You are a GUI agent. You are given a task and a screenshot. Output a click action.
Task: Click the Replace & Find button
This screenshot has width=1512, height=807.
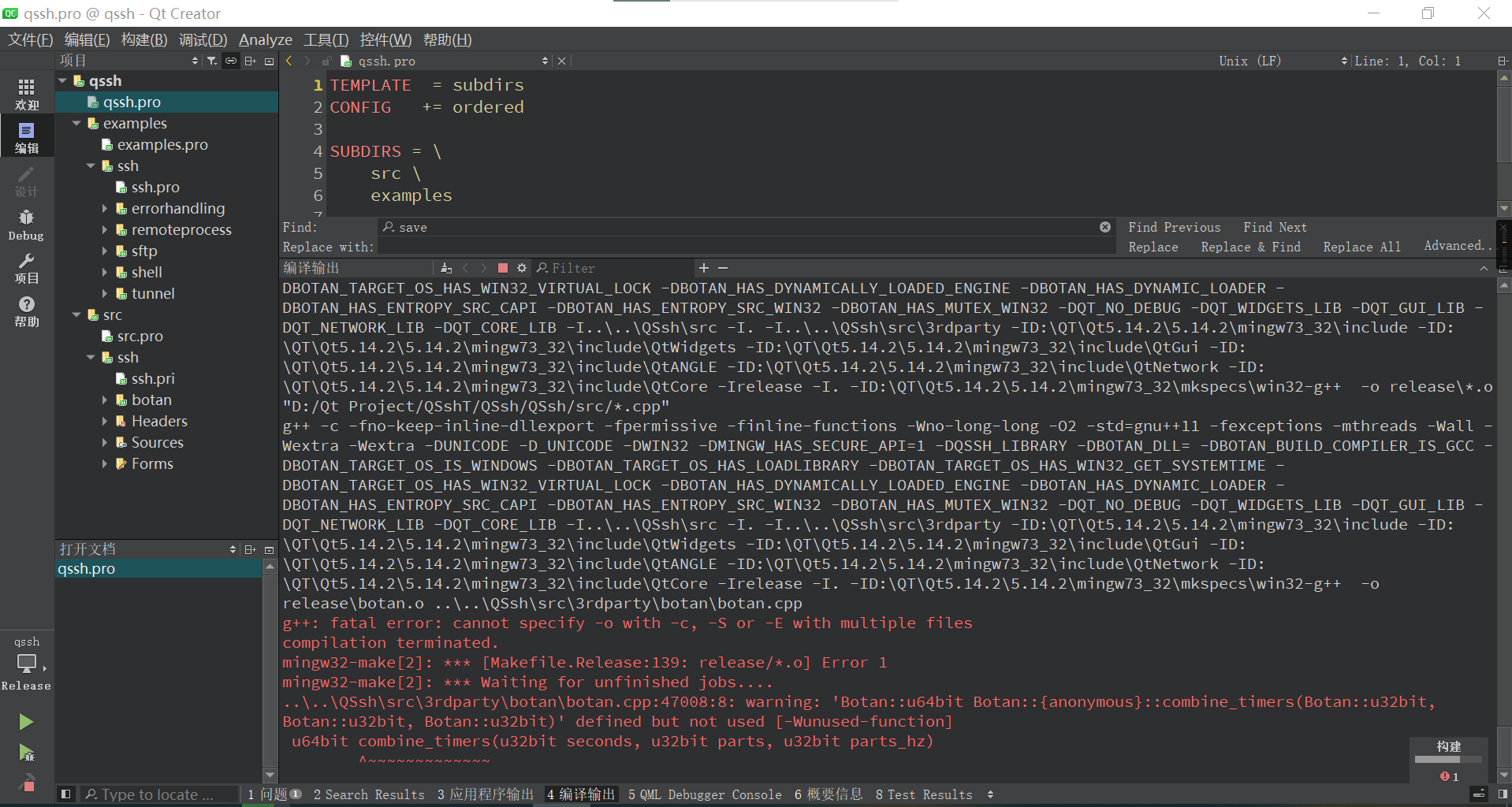(1250, 247)
